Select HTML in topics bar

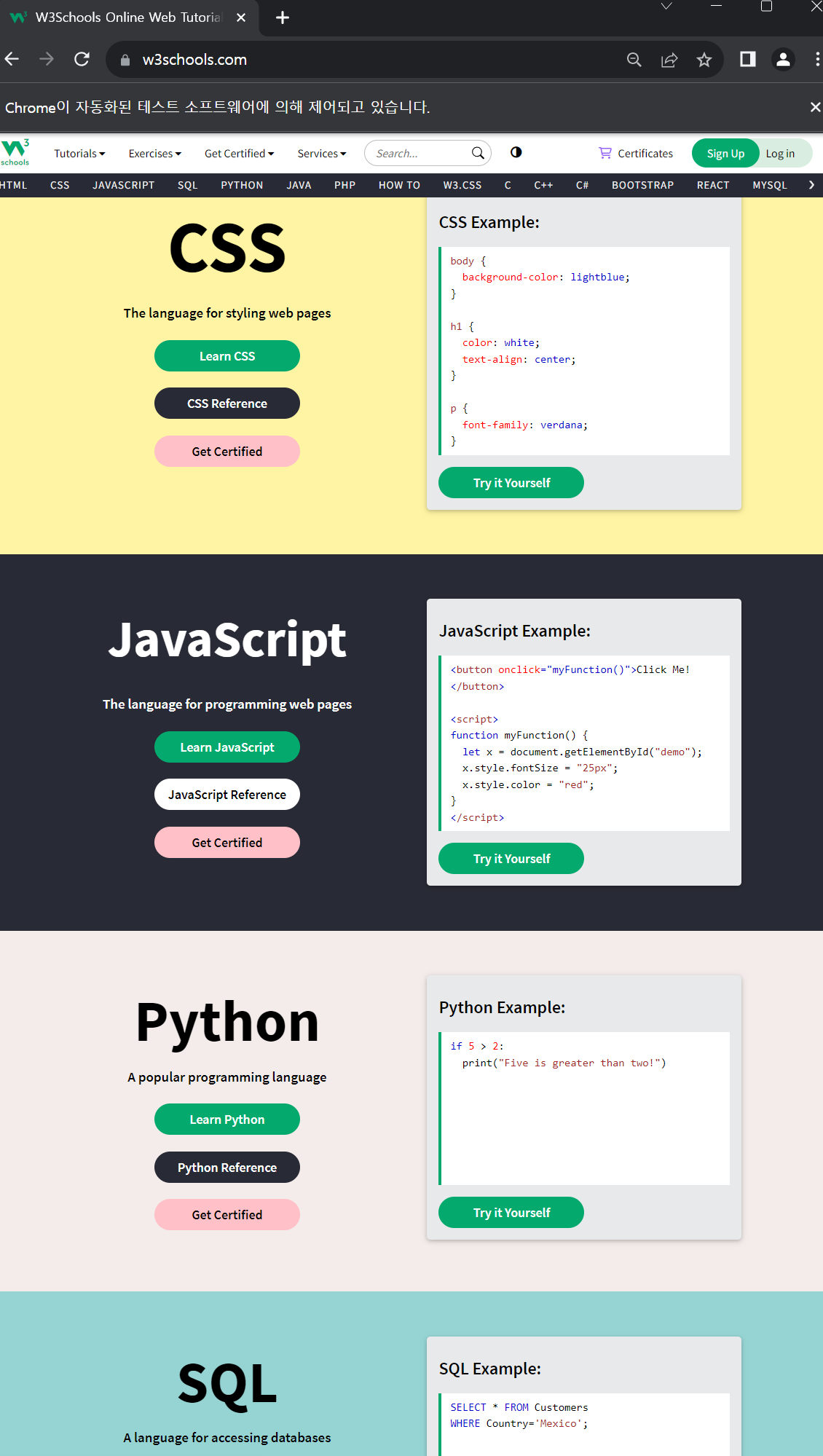(13, 185)
